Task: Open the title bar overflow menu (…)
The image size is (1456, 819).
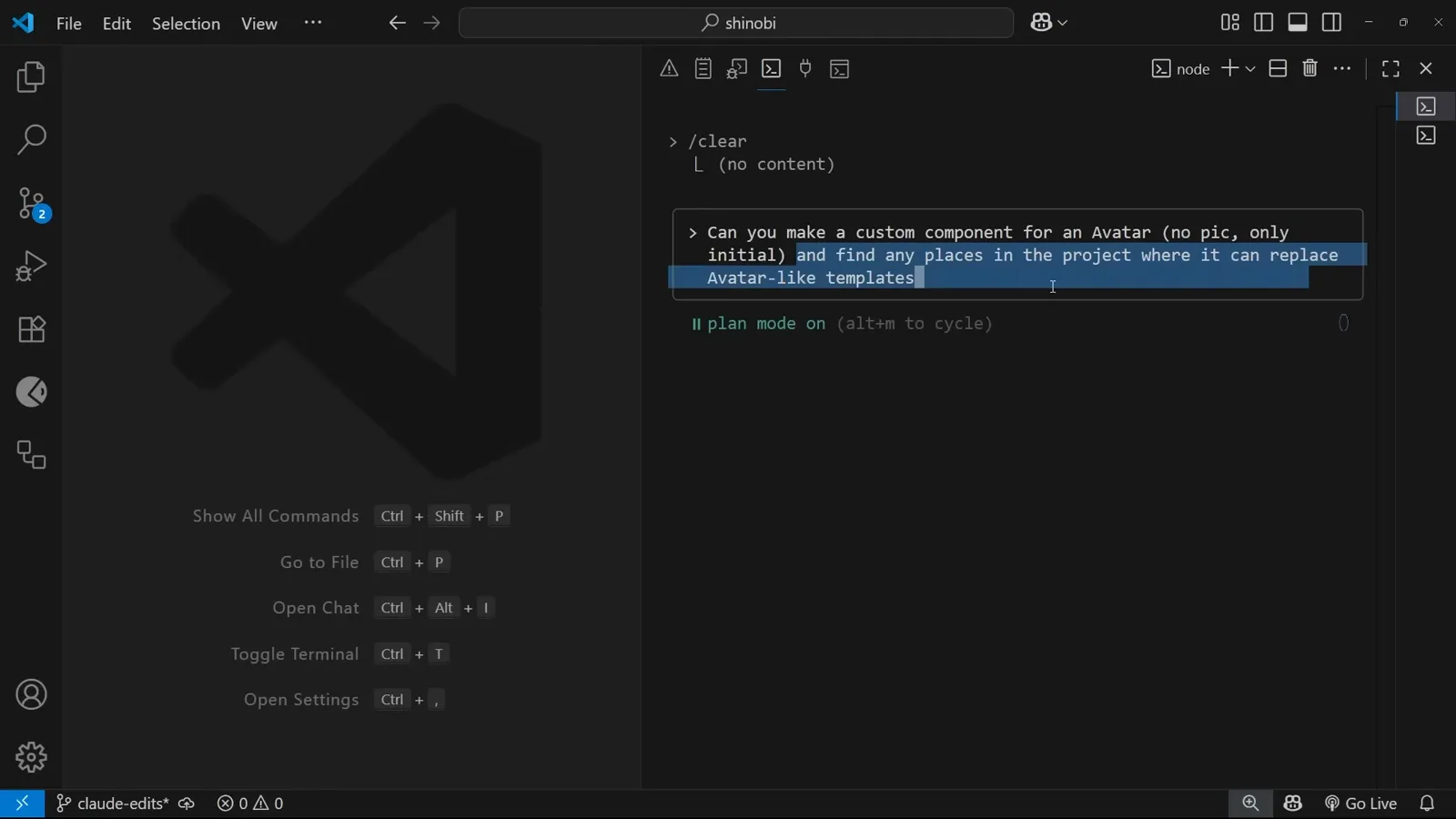Action: [313, 24]
